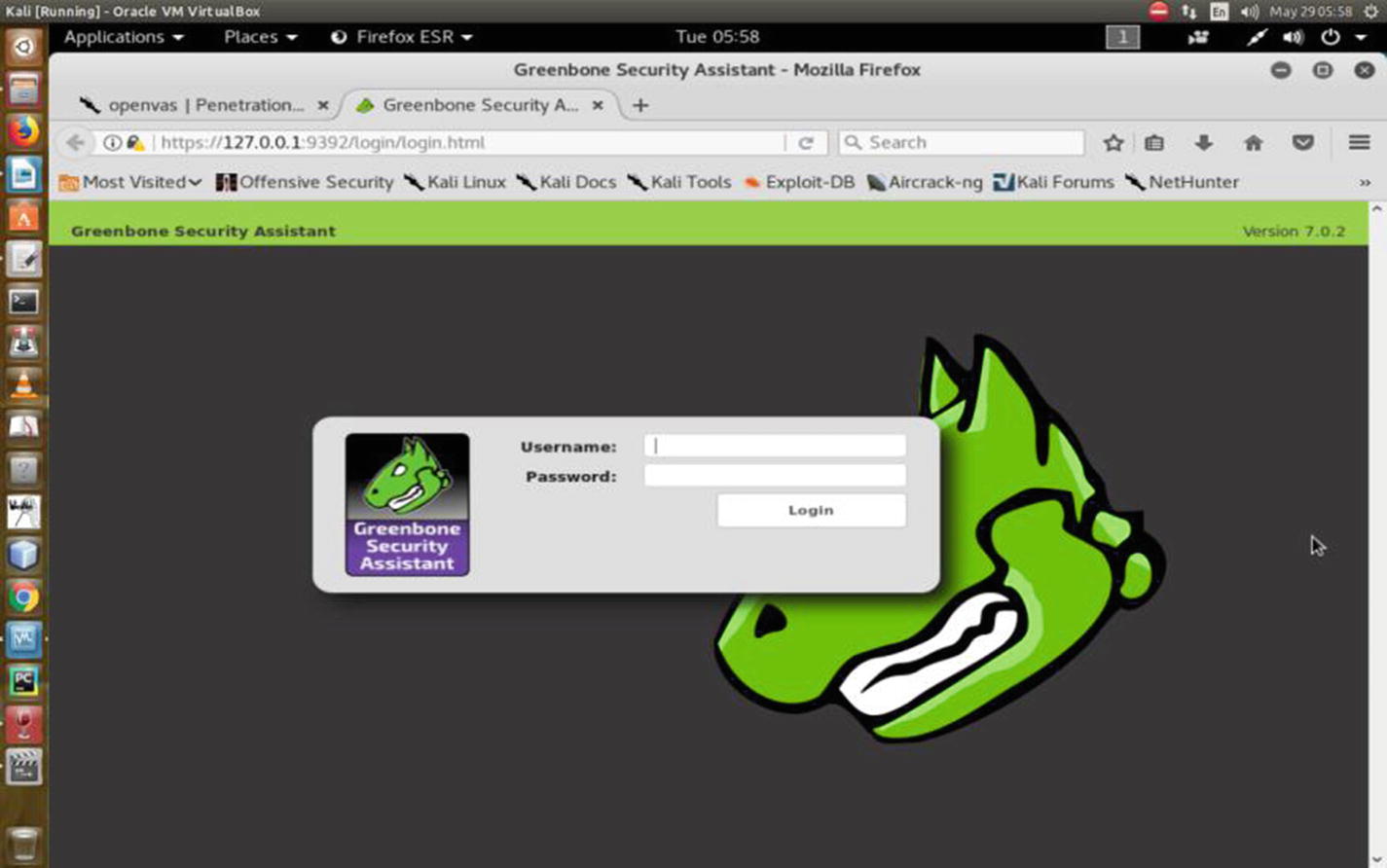
Task: Click the insecure connection lock warning icon
Action: tap(135, 142)
